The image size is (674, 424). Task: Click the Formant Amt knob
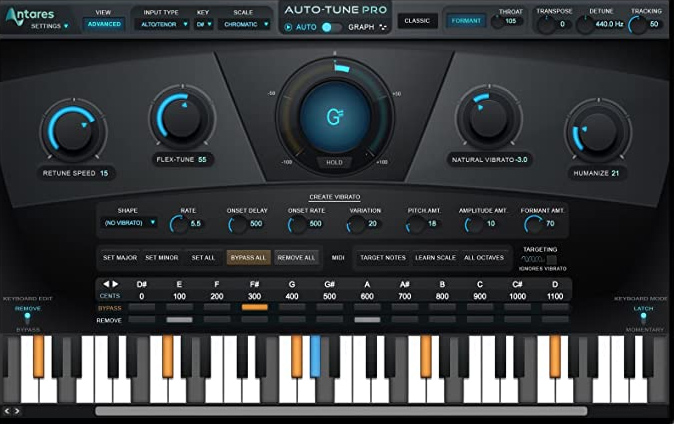click(x=533, y=224)
